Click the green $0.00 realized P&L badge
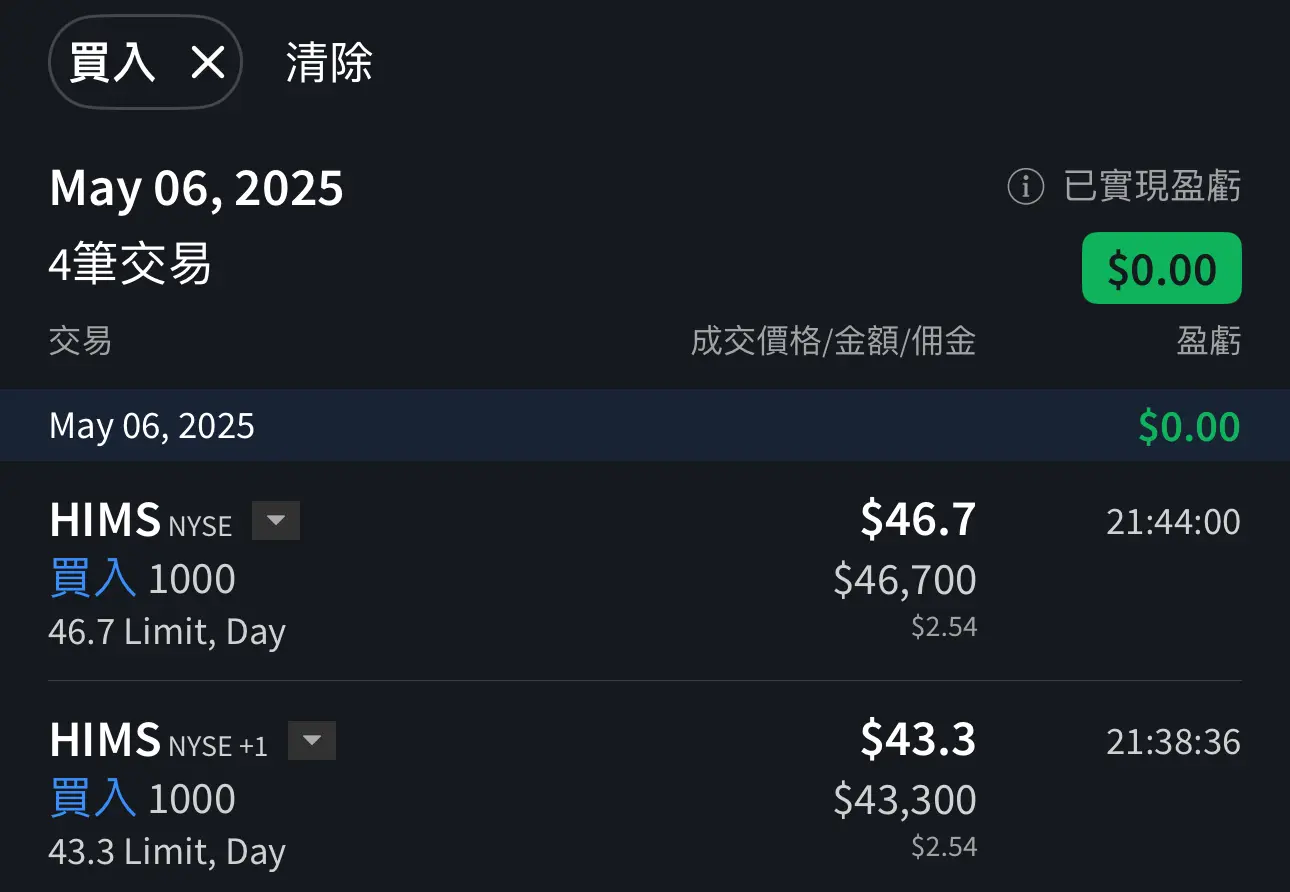Image resolution: width=1290 pixels, height=892 pixels. pyautogui.click(x=1162, y=269)
